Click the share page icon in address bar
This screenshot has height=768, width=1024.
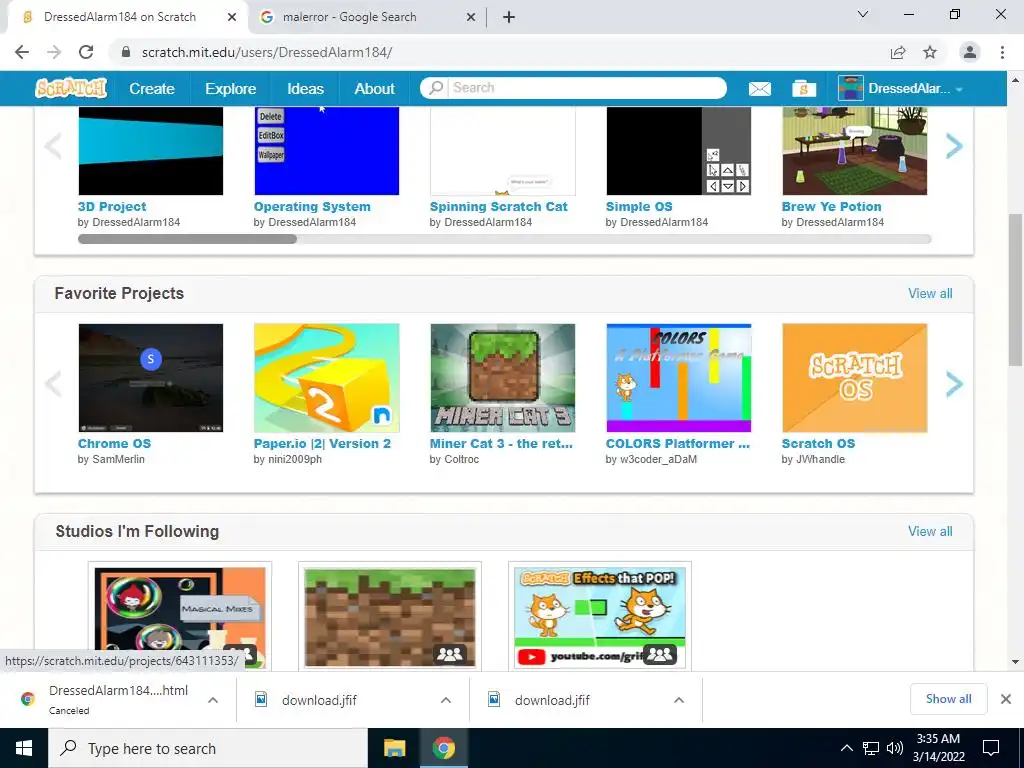click(x=898, y=52)
